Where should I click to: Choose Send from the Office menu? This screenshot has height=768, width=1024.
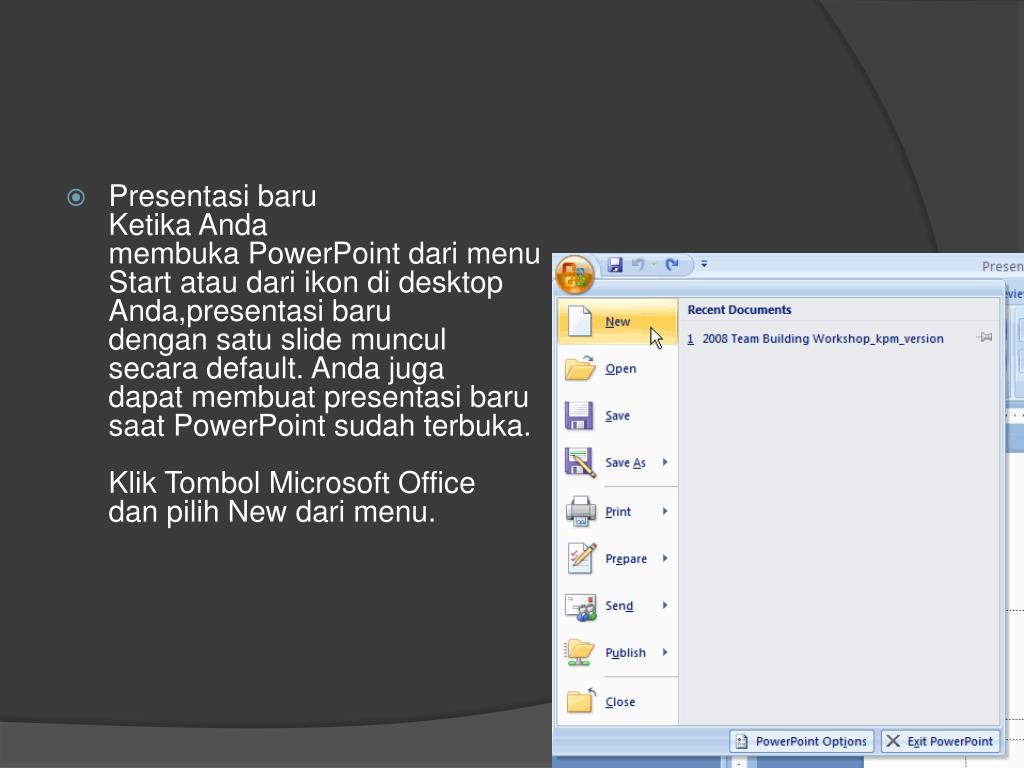click(618, 605)
